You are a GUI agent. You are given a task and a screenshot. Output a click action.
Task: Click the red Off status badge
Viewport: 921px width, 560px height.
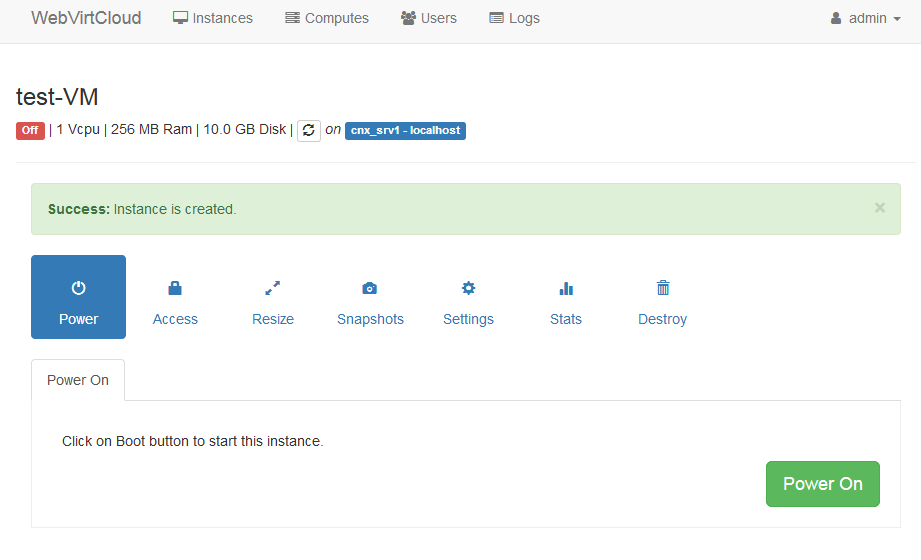click(x=30, y=130)
